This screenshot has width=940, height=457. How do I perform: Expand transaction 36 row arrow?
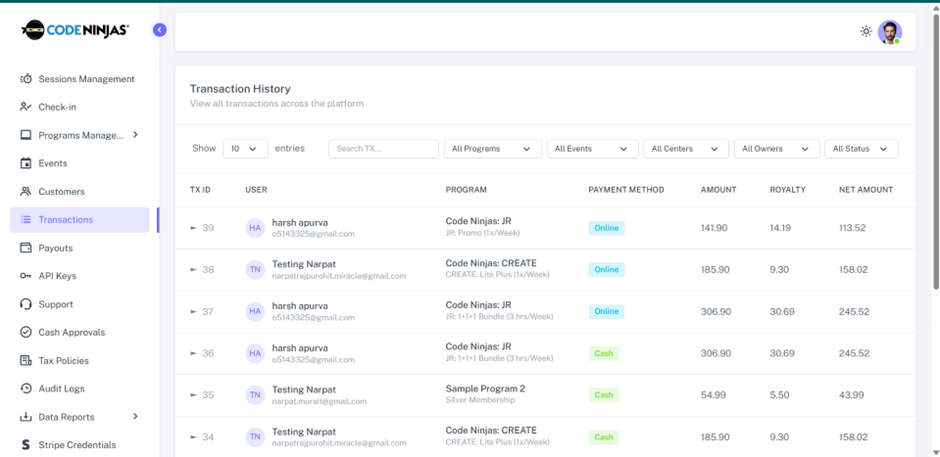click(x=193, y=353)
